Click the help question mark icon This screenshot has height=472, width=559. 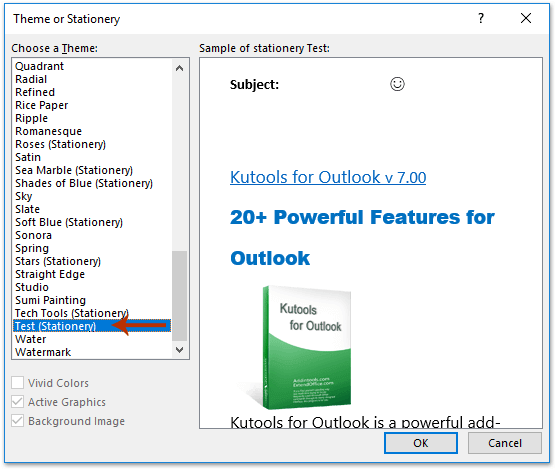point(481,18)
